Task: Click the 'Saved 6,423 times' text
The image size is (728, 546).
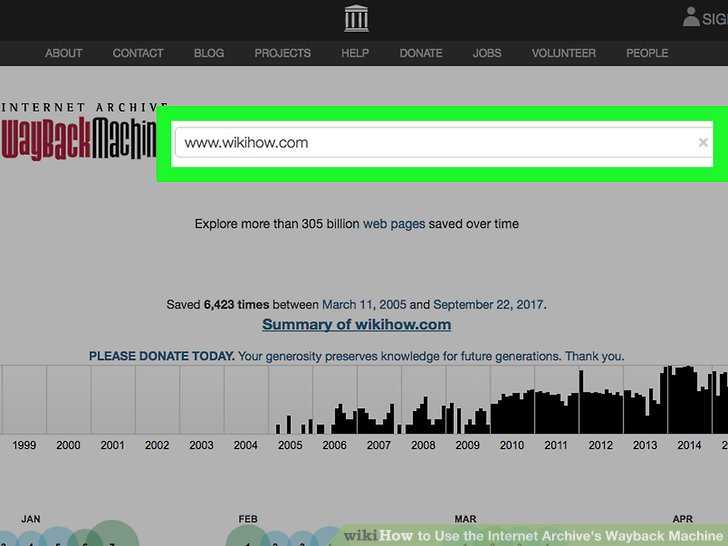Action: click(x=218, y=305)
